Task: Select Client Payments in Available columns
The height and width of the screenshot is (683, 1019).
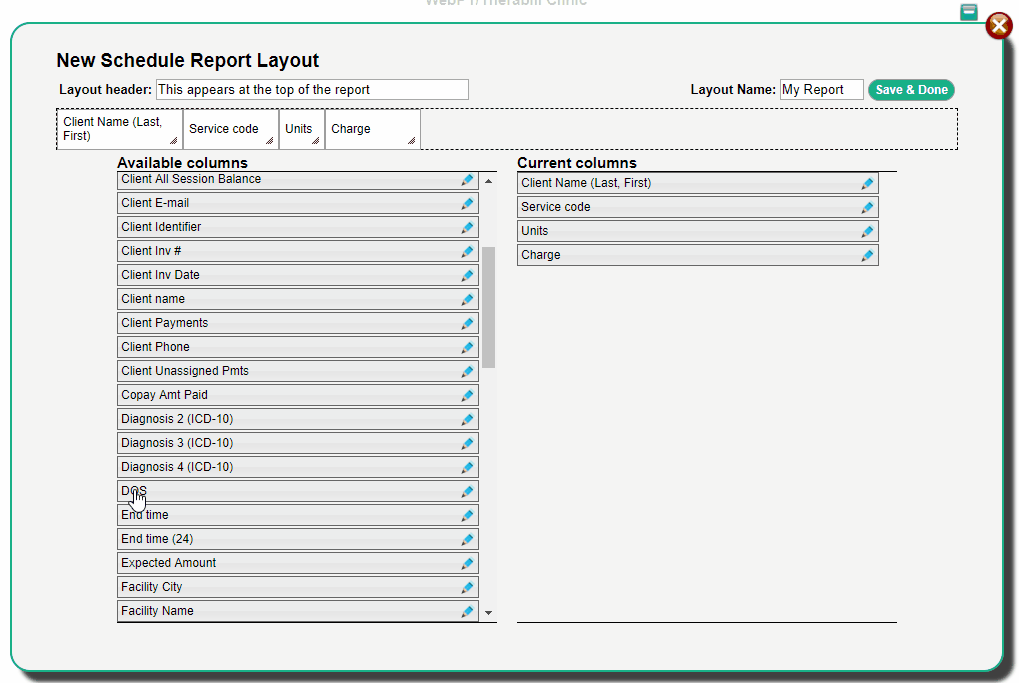Action: [x=298, y=323]
